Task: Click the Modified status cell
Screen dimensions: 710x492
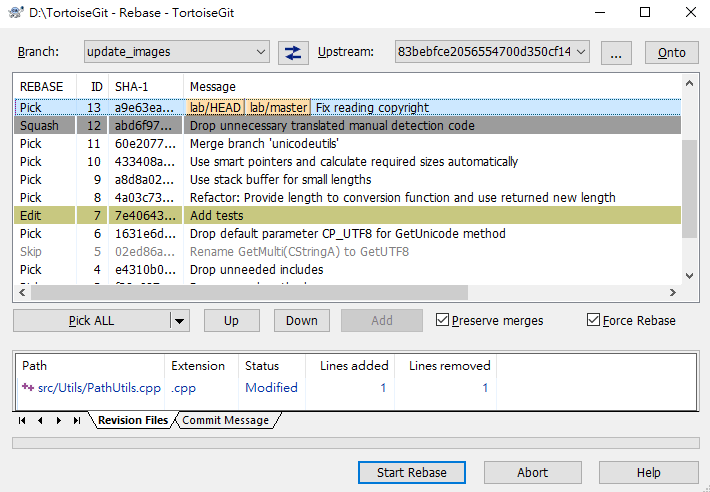Action: point(271,388)
